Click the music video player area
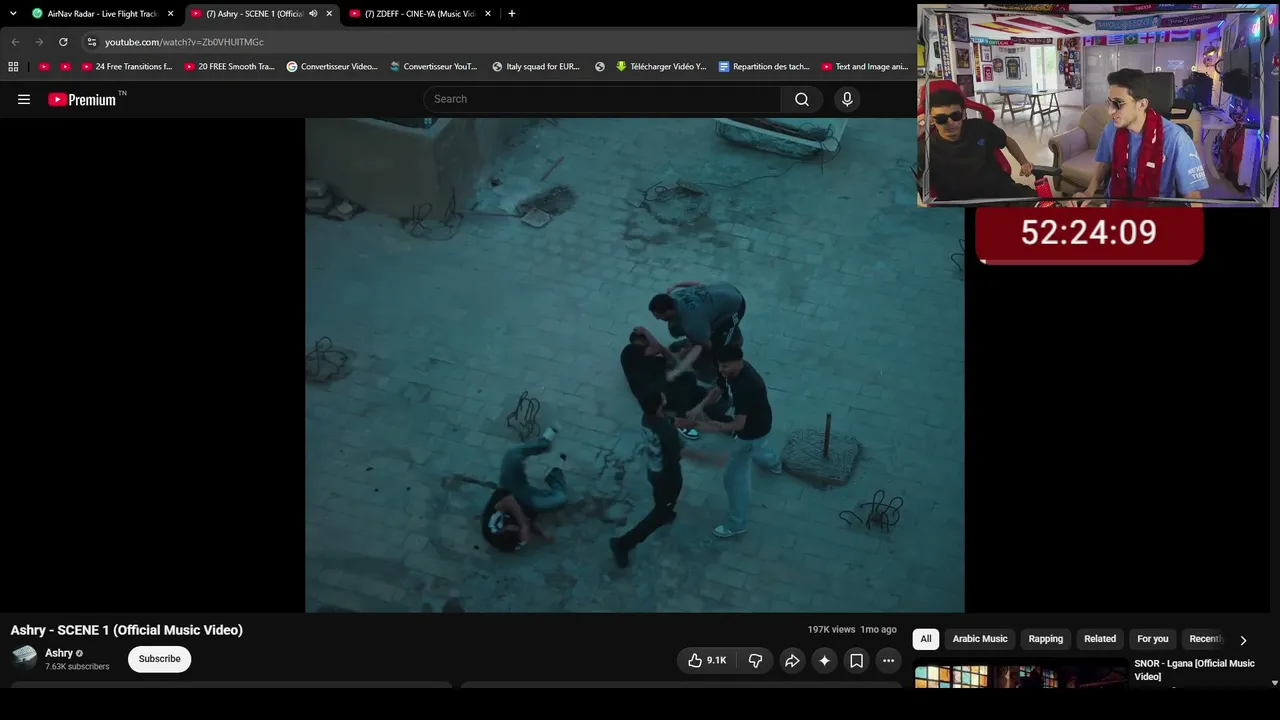1280x720 pixels. click(x=635, y=365)
